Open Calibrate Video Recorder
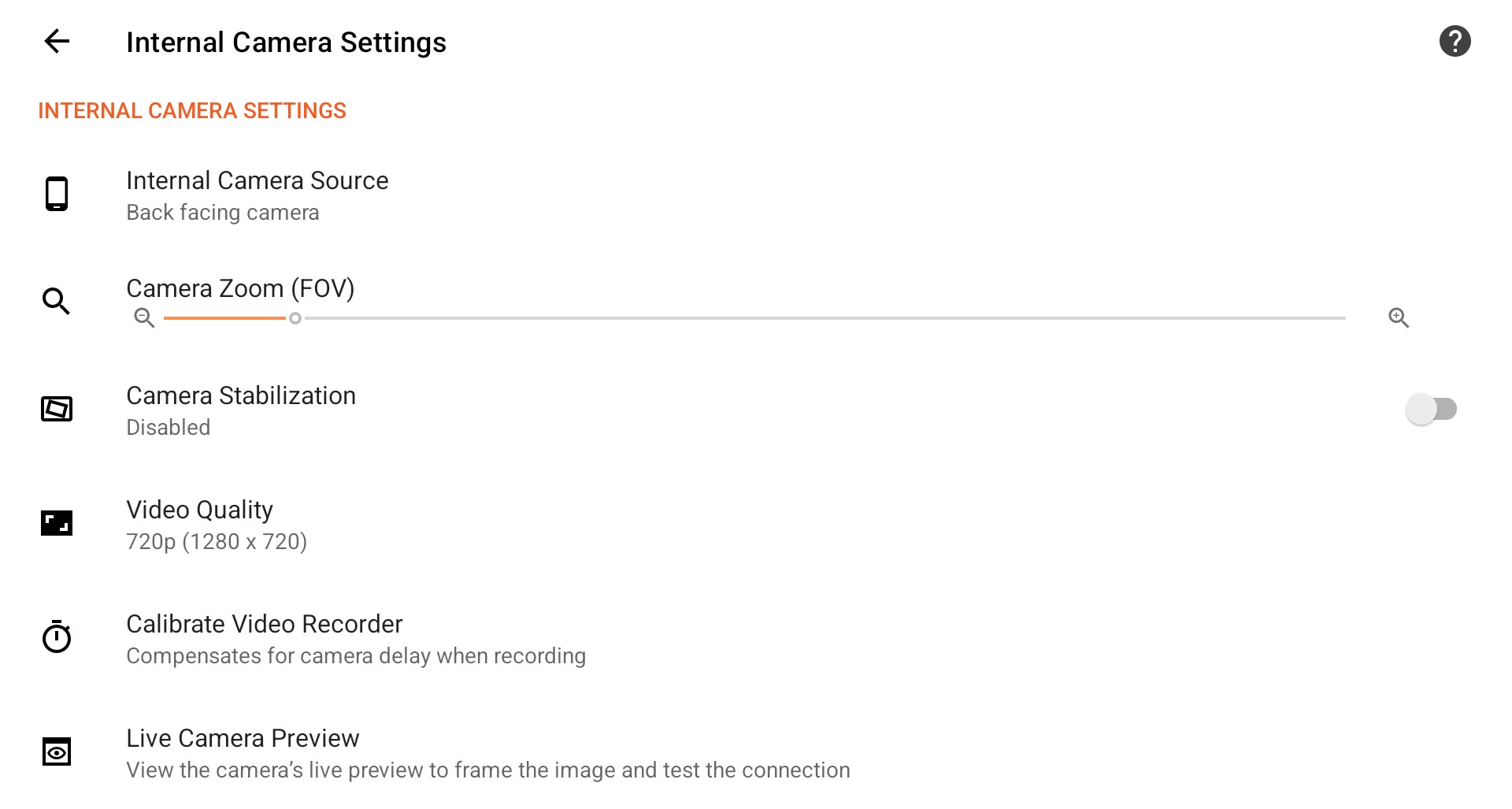 pos(264,624)
